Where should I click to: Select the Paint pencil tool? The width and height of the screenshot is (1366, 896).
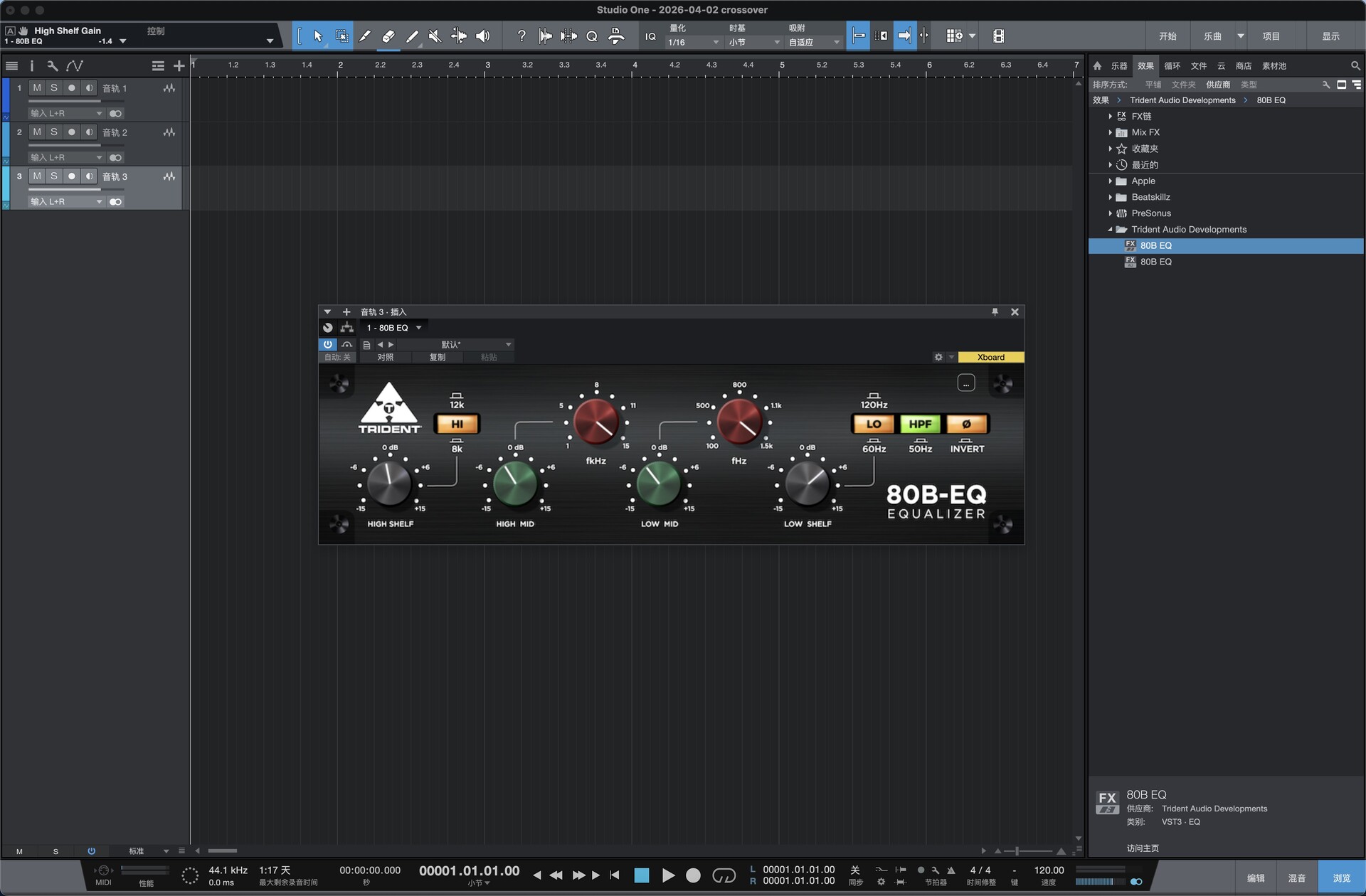(x=412, y=36)
